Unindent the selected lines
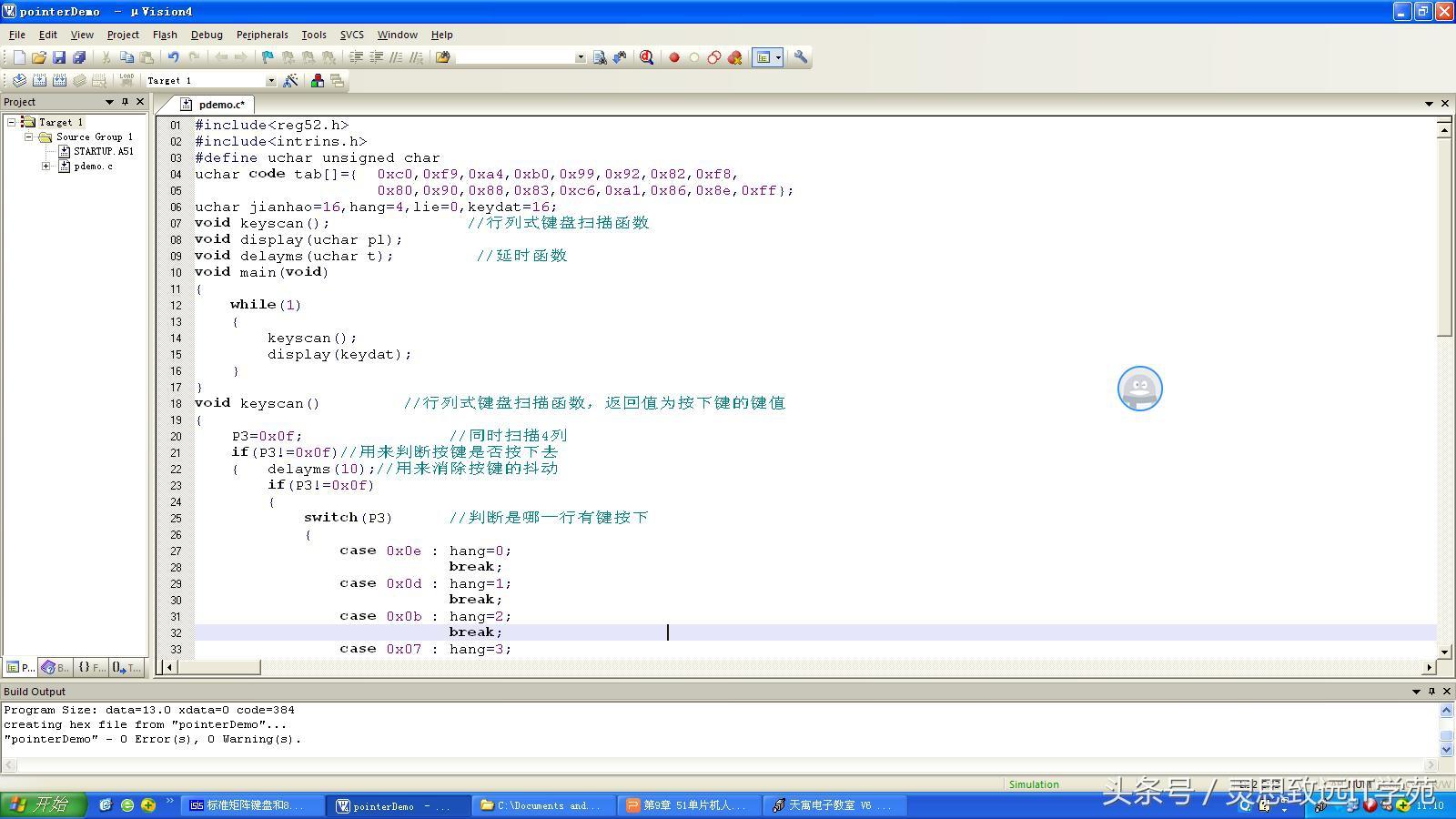The image size is (1456, 819). click(x=376, y=57)
